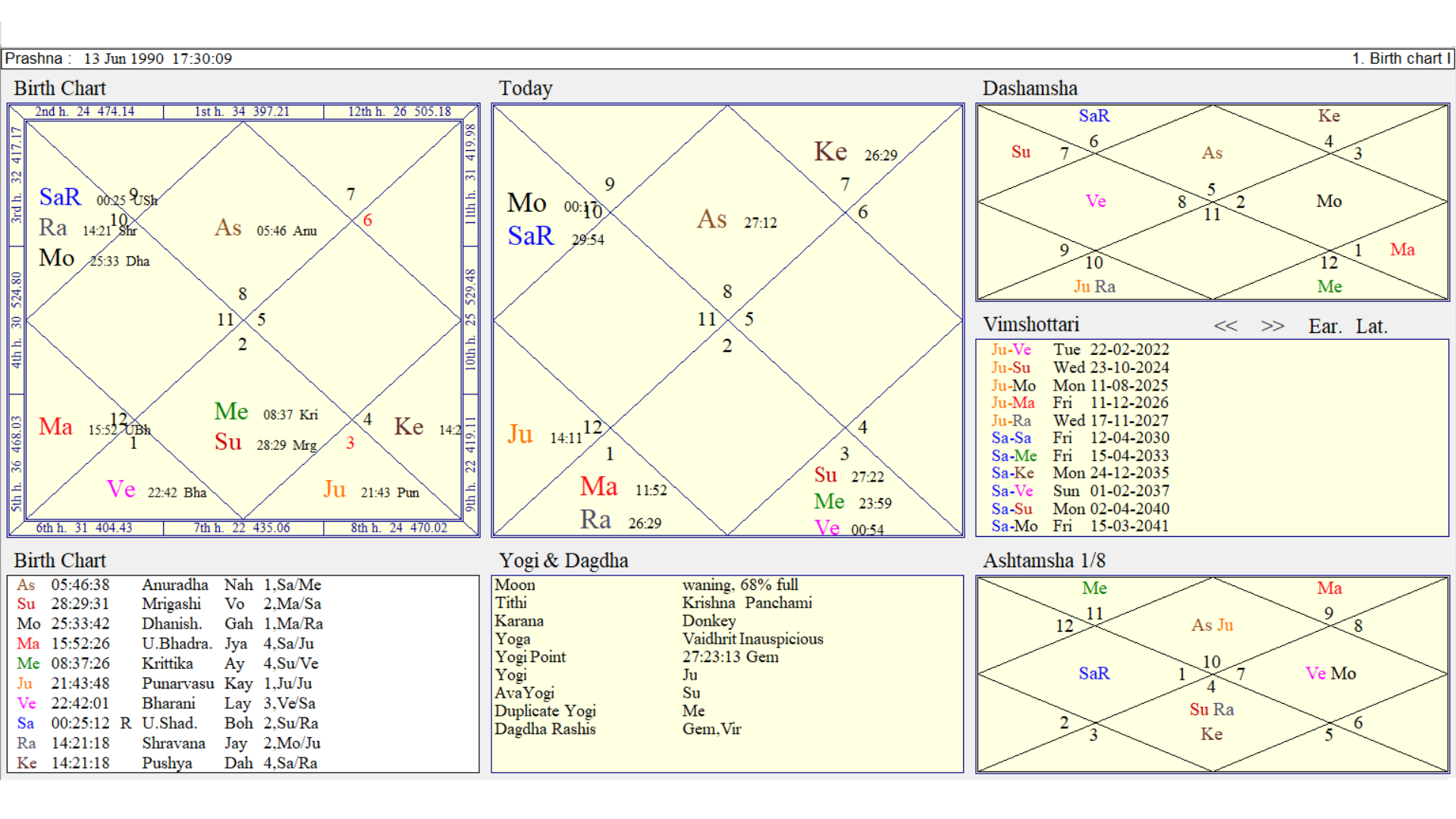
Task: Click the Me Krittika table row
Action: coord(169,663)
